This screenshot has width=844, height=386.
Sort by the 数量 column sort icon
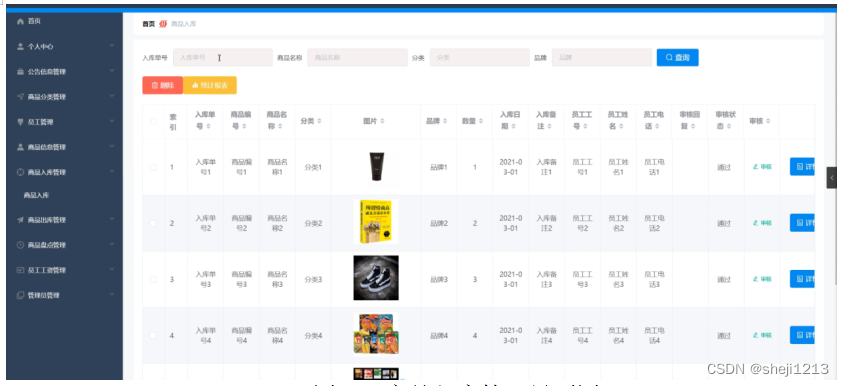(481, 122)
